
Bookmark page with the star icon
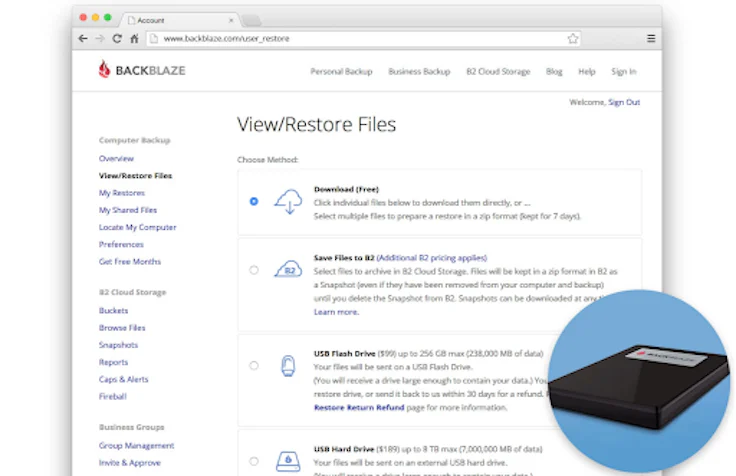point(573,38)
